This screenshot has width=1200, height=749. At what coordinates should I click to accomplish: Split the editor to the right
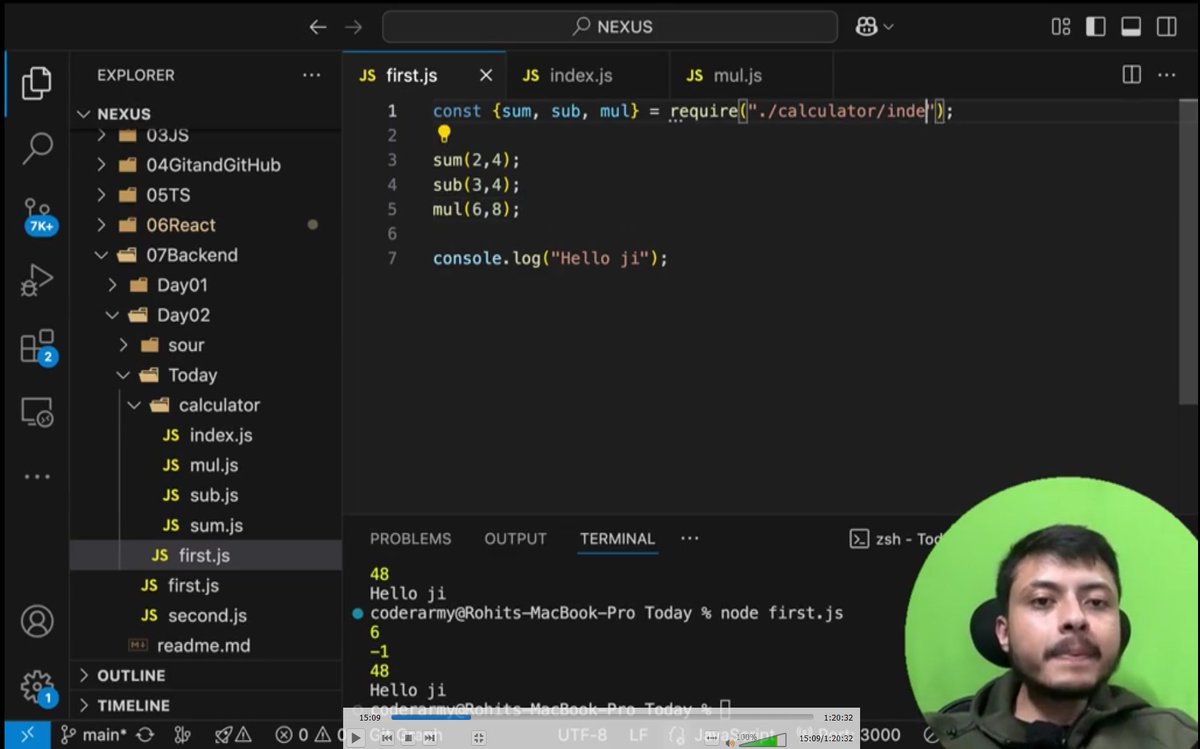pos(1131,75)
